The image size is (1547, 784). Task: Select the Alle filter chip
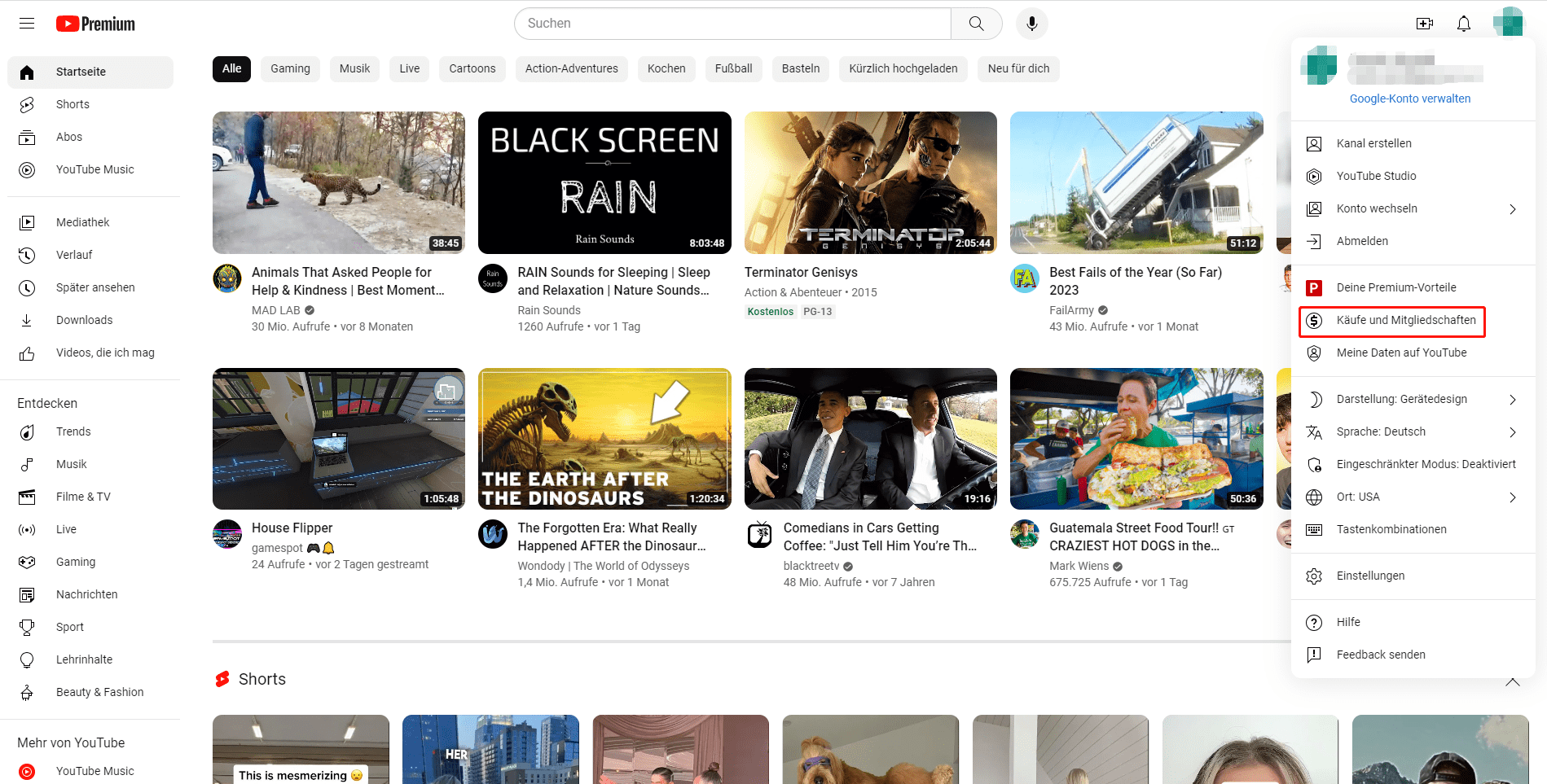231,68
